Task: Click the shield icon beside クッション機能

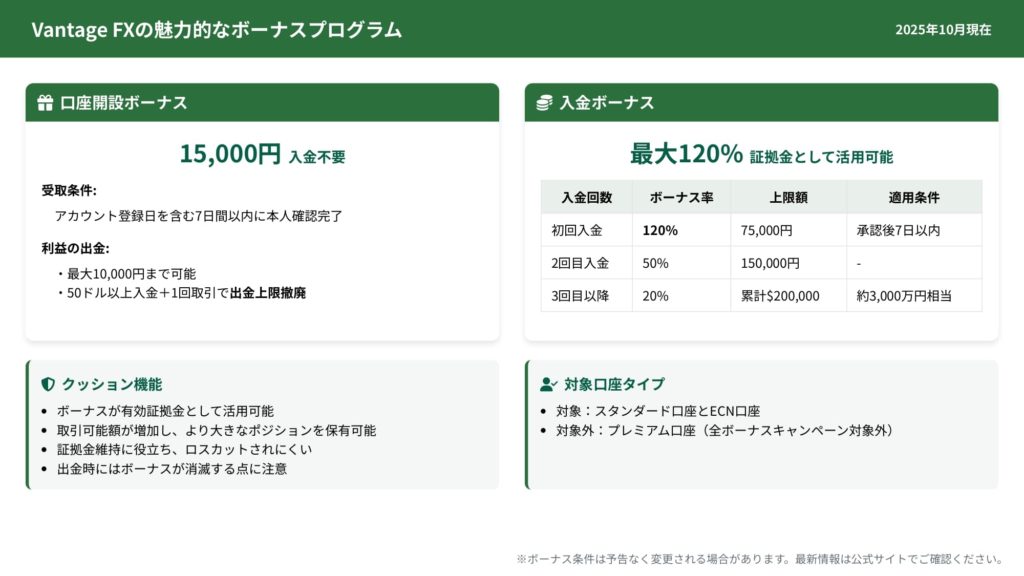Action: (x=47, y=384)
